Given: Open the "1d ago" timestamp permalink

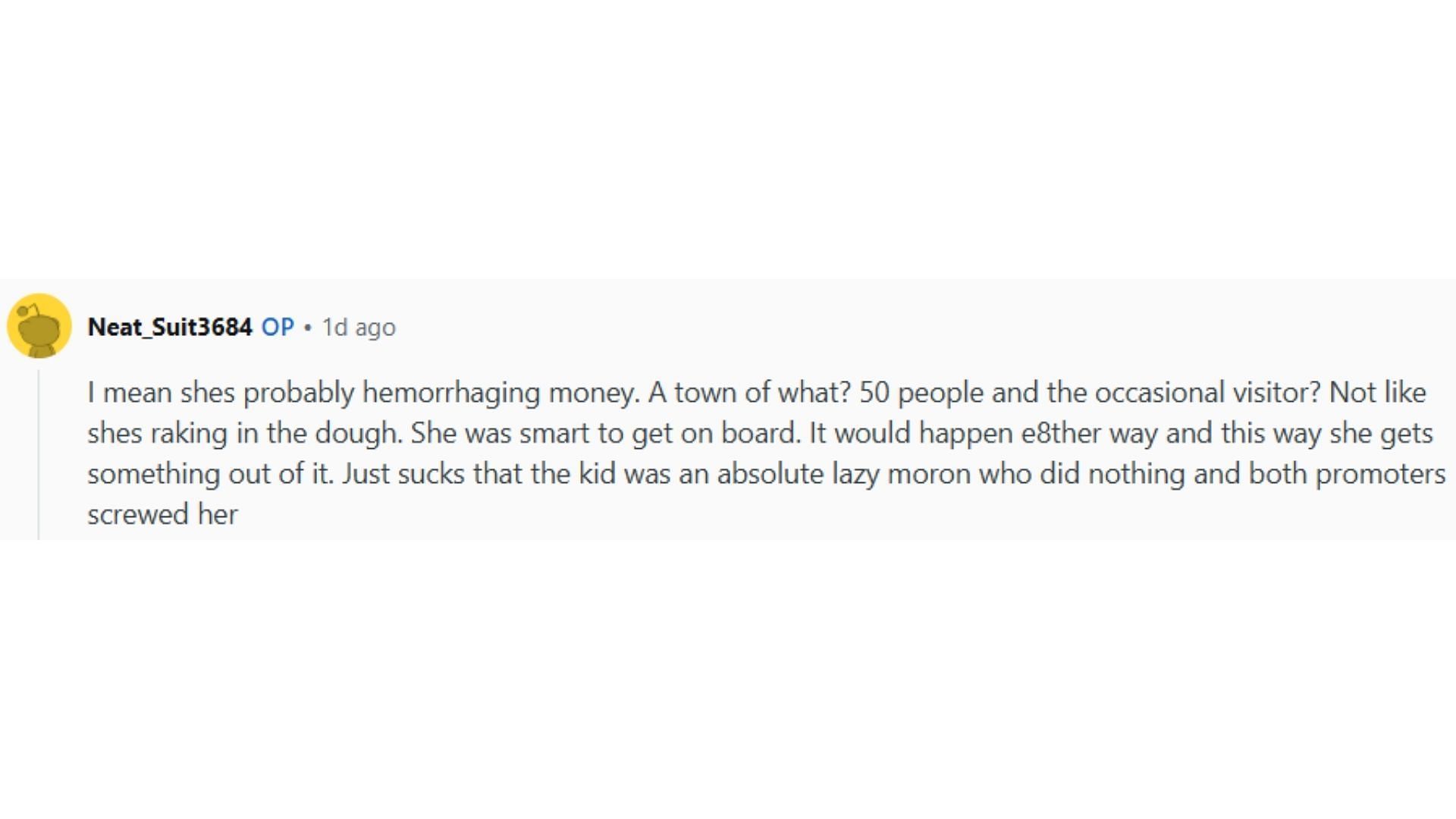Looking at the screenshot, I should point(359,327).
